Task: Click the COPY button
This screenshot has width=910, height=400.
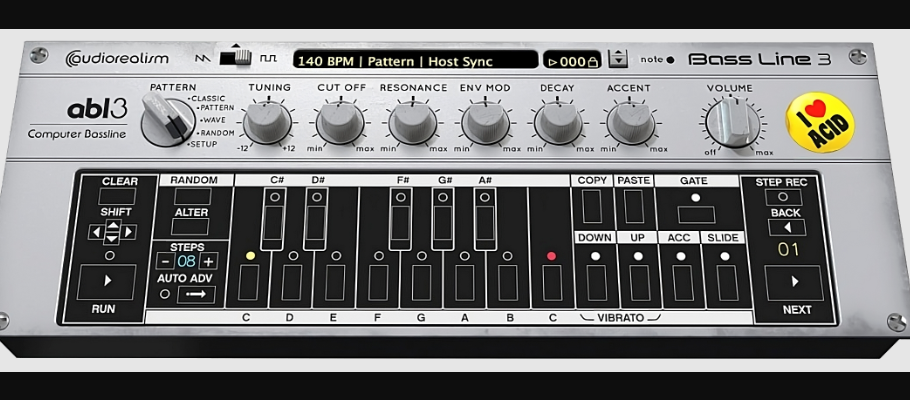Action: (x=592, y=206)
